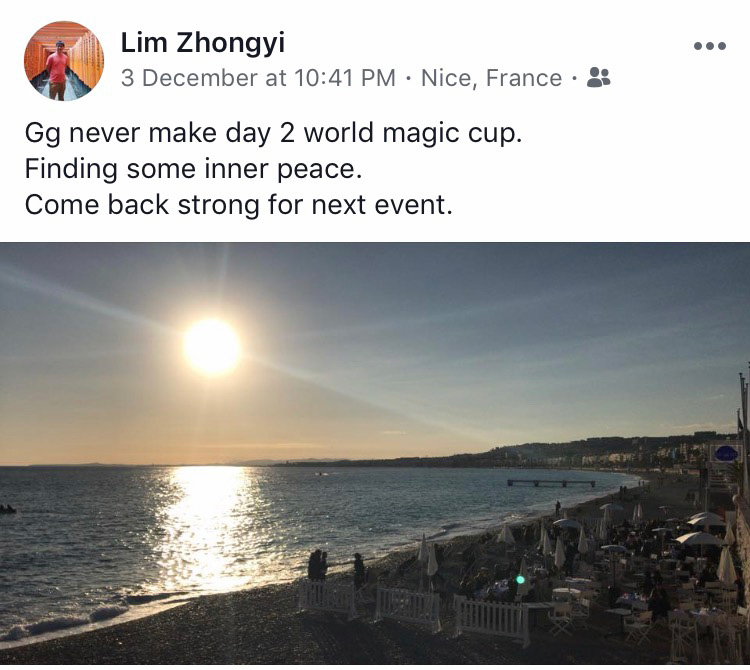Click the green lens flare dot in photo
This screenshot has height=670, width=750.
(x=520, y=580)
